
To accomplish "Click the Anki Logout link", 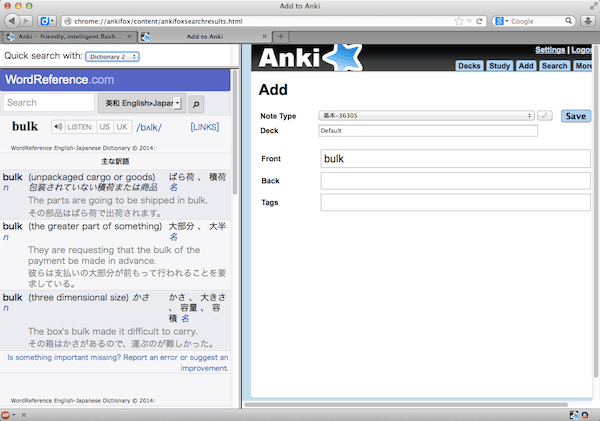I will [581, 50].
